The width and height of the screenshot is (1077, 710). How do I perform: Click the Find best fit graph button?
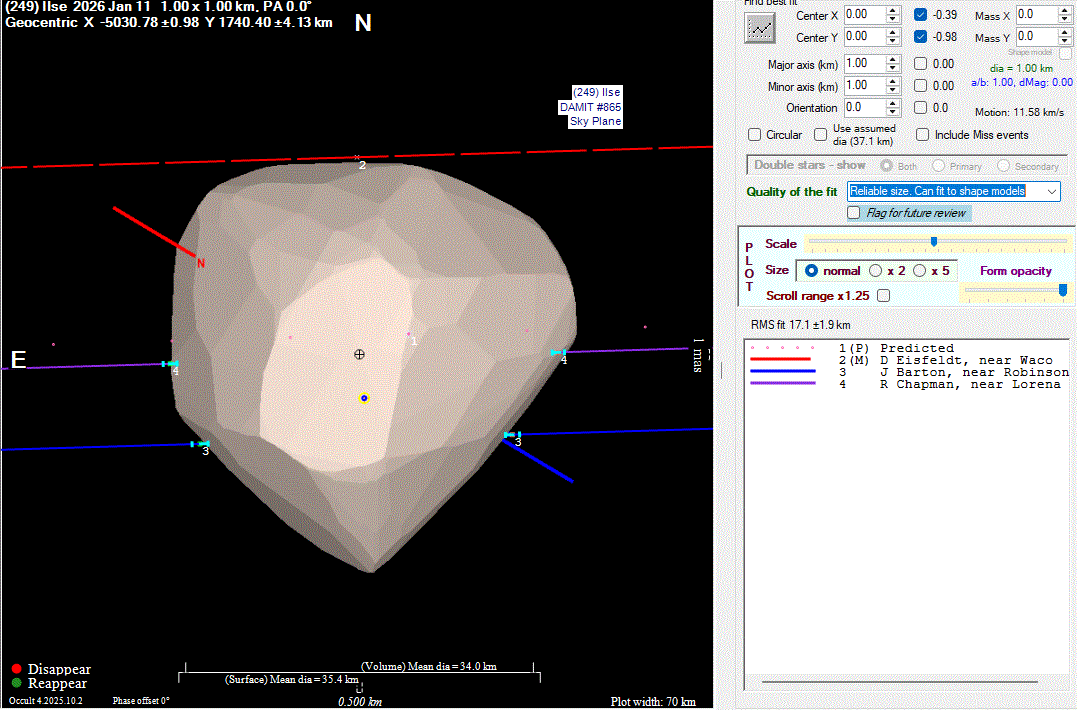pyautogui.click(x=760, y=27)
